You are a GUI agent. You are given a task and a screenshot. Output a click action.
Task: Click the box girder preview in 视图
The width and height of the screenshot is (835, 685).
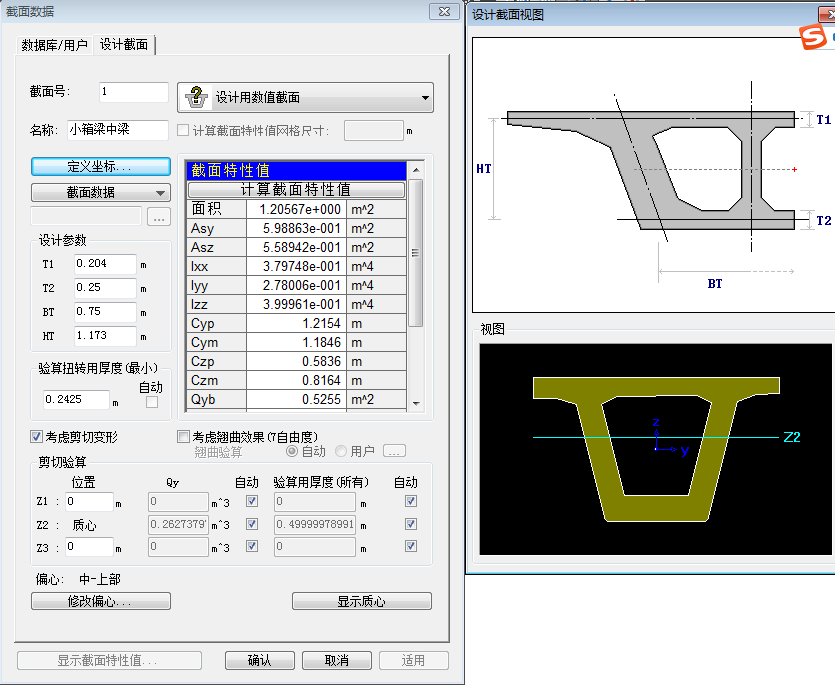[x=654, y=447]
